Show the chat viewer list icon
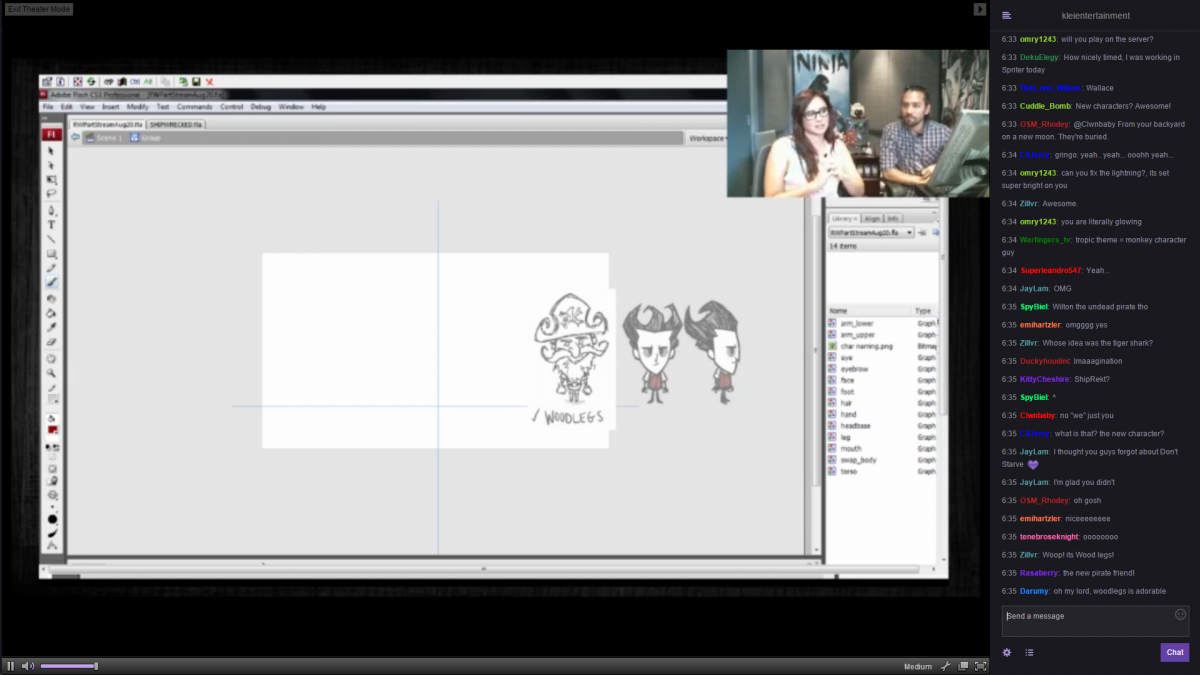Viewport: 1200px width, 675px height. click(x=1029, y=652)
